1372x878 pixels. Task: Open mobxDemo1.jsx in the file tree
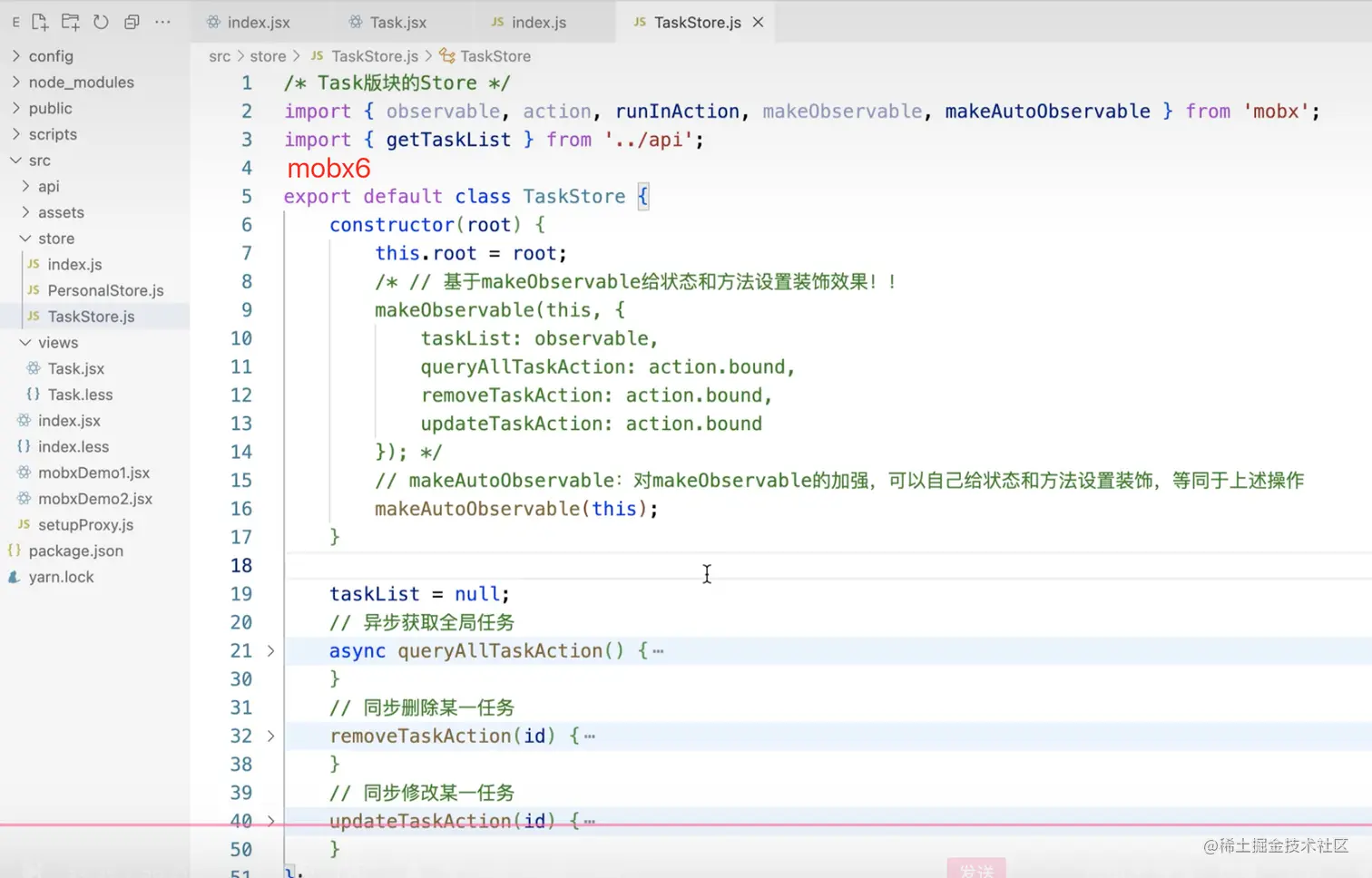pos(93,473)
